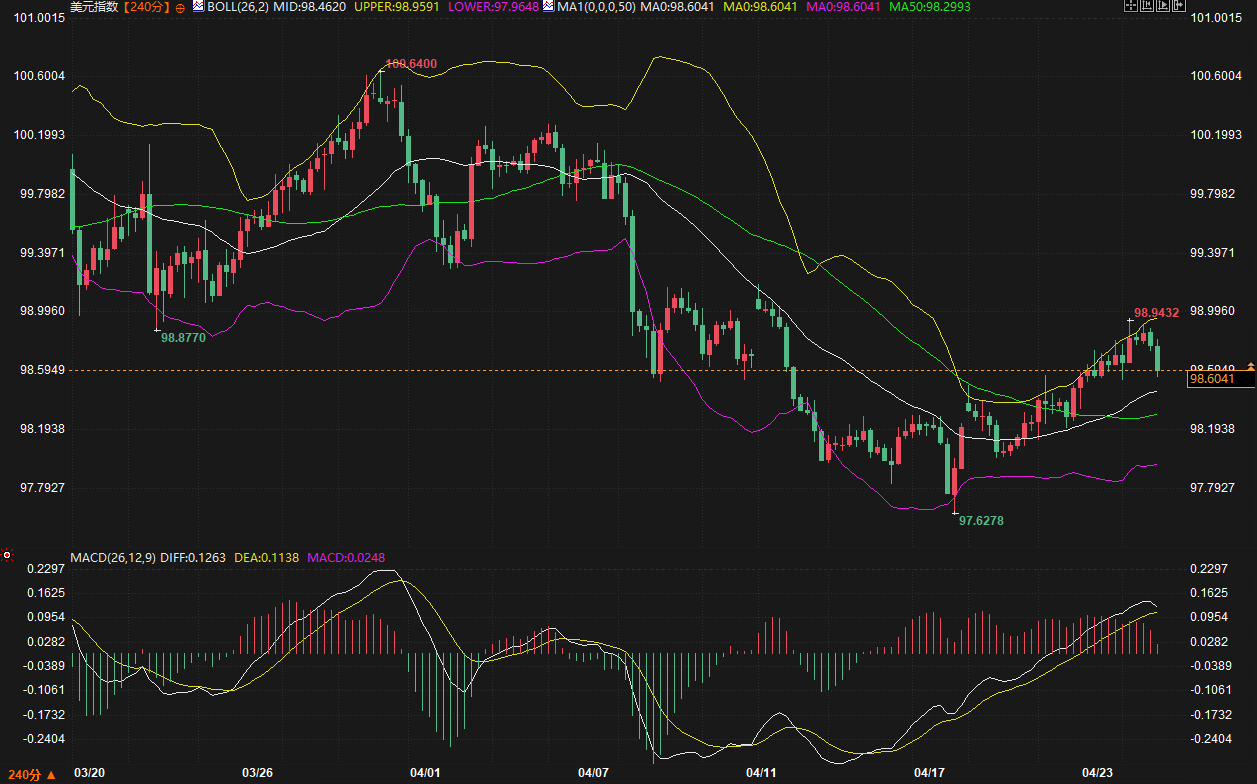The width and height of the screenshot is (1257, 784).
Task: Click the orange circle icon after 240分
Action: pos(179,8)
